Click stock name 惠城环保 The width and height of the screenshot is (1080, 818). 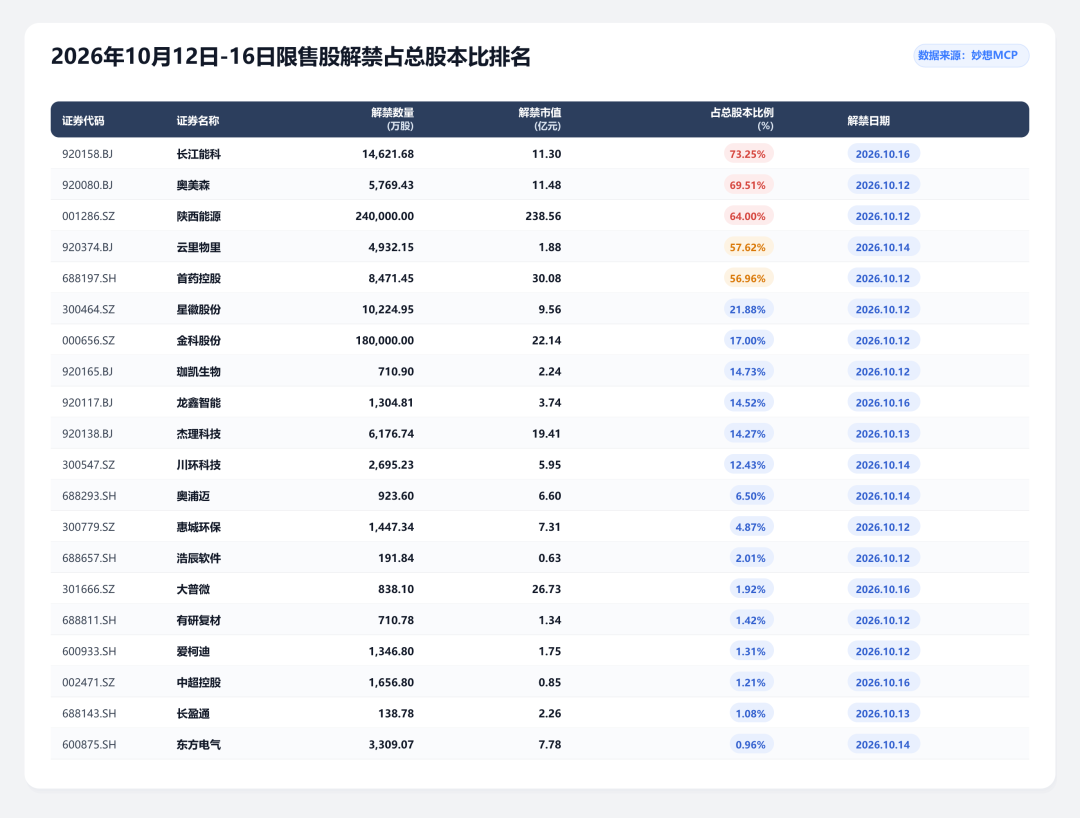click(198, 527)
